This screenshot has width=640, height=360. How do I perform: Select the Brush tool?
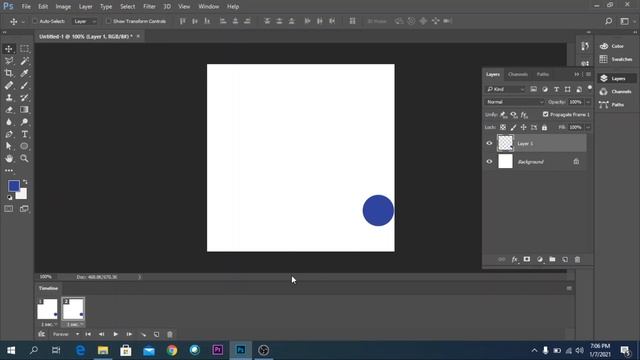[x=24, y=85]
